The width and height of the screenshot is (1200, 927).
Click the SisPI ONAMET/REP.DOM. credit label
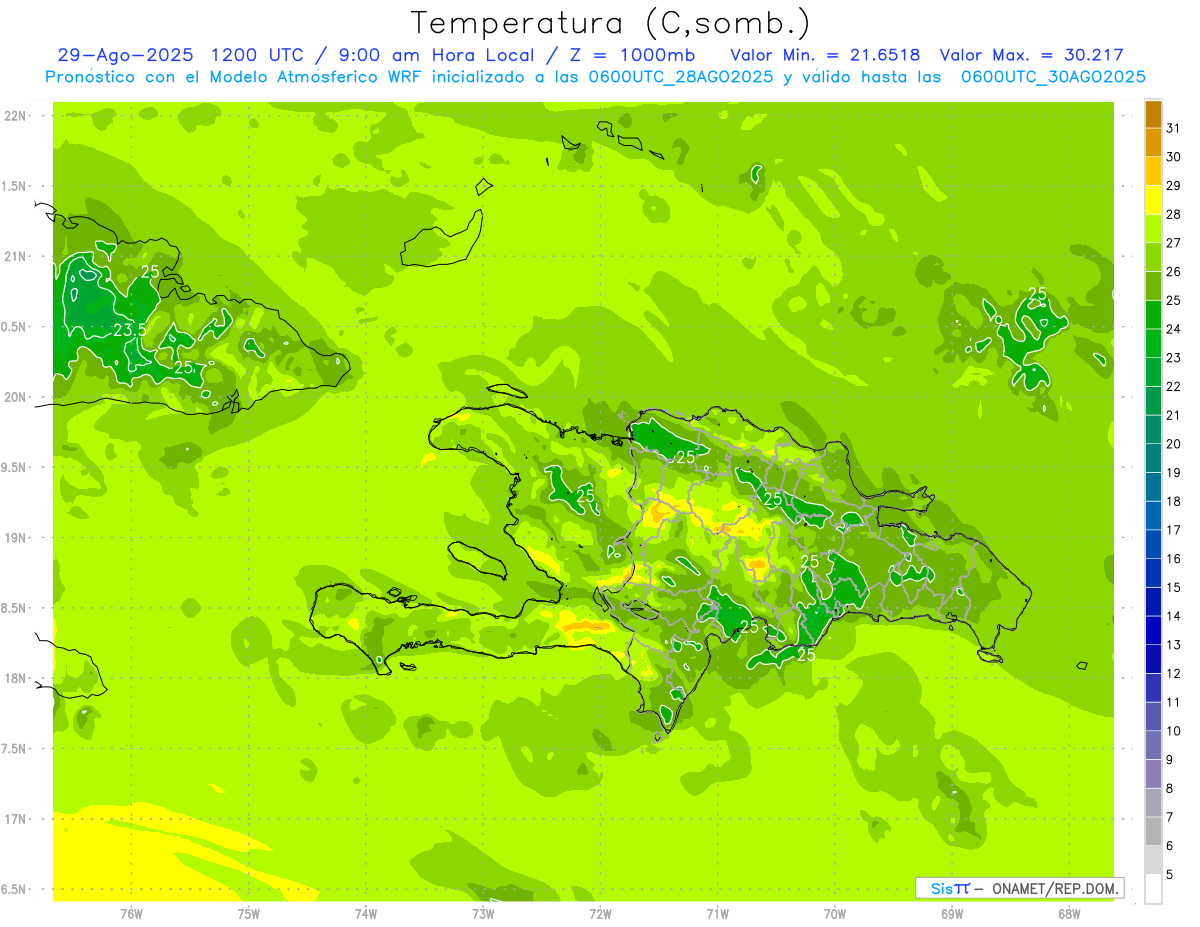[1020, 888]
